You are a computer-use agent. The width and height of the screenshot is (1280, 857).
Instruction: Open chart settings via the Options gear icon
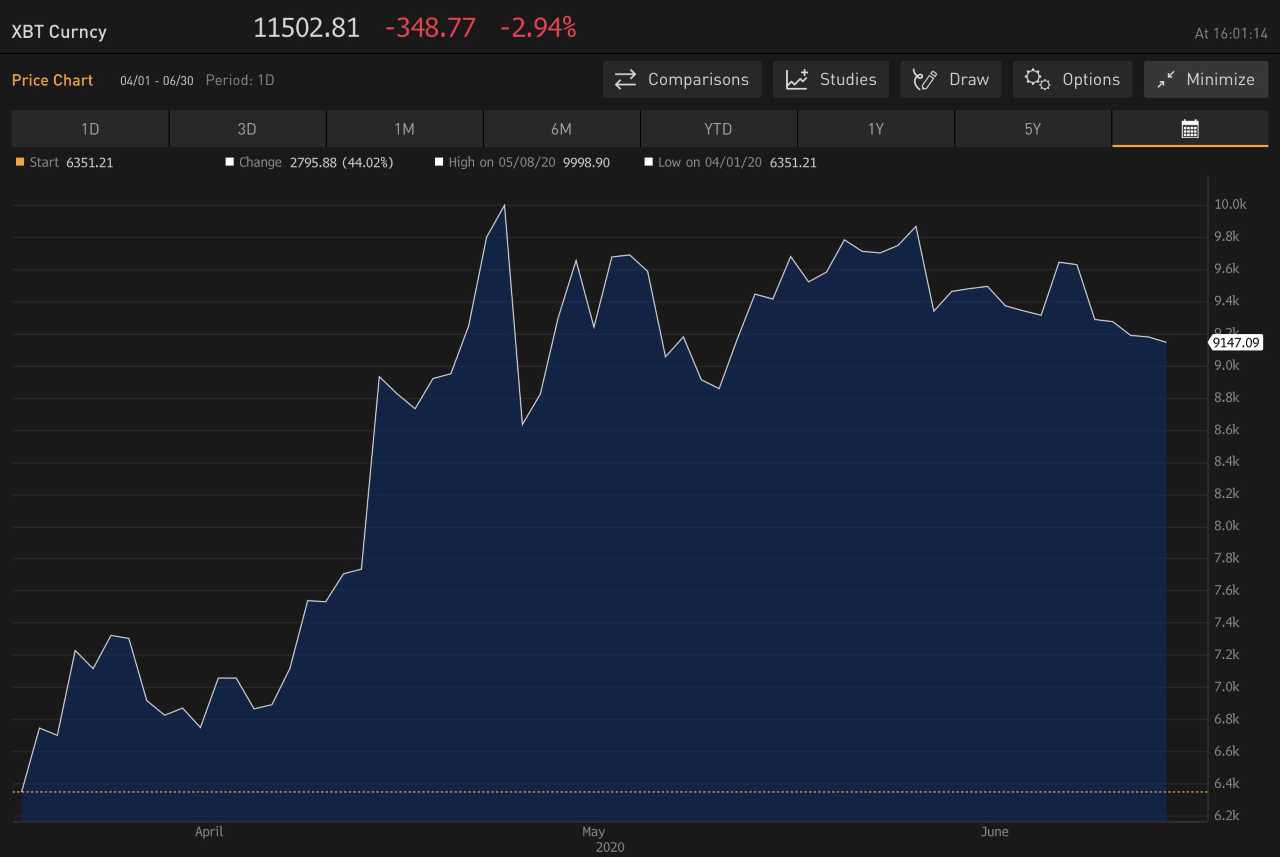coord(1037,79)
